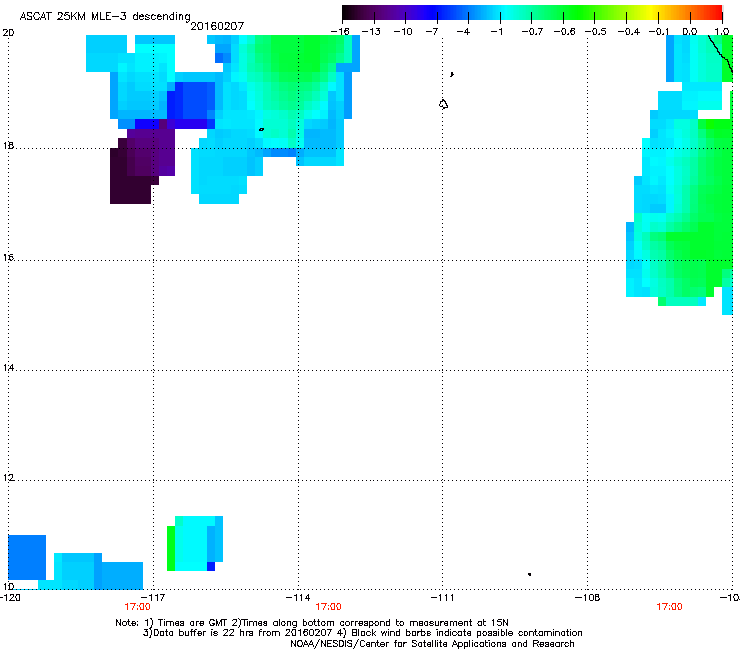Click the "1.0" color bar label

722,31
